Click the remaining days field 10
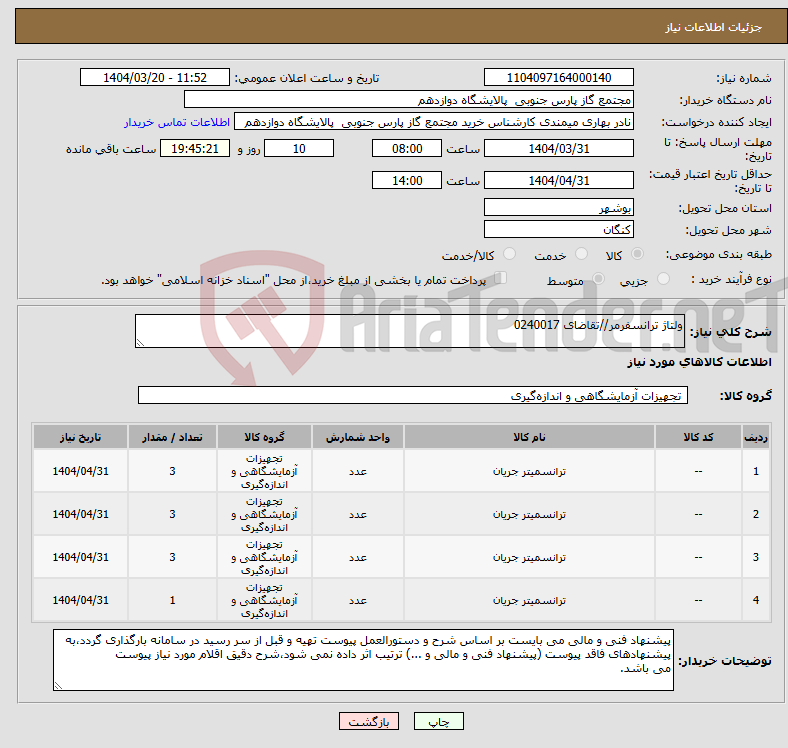This screenshot has width=788, height=748. pyautogui.click(x=299, y=148)
